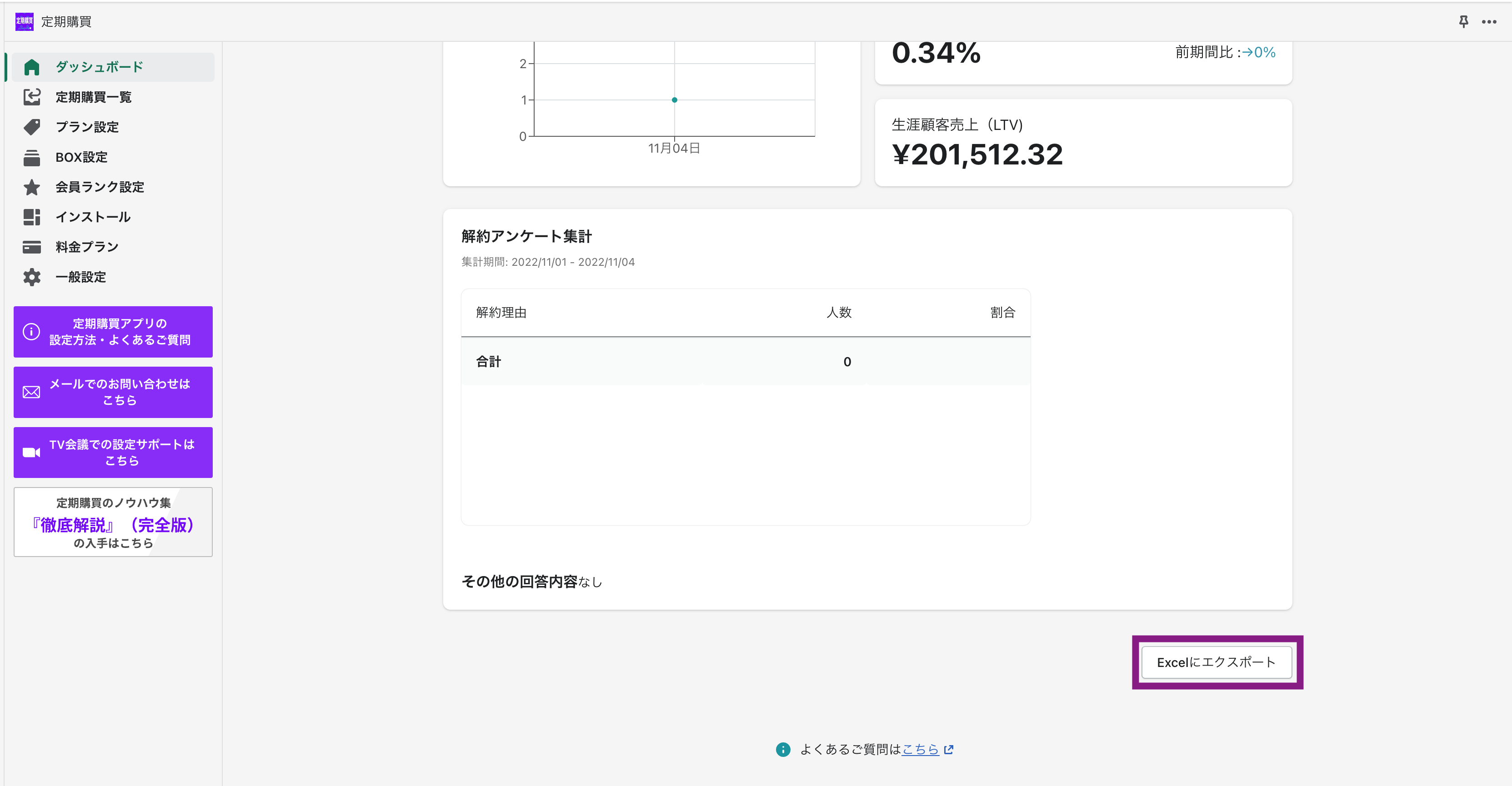The width and height of the screenshot is (1512, 786).
Task: Click the purple setup FAQ banner
Action: (113, 332)
